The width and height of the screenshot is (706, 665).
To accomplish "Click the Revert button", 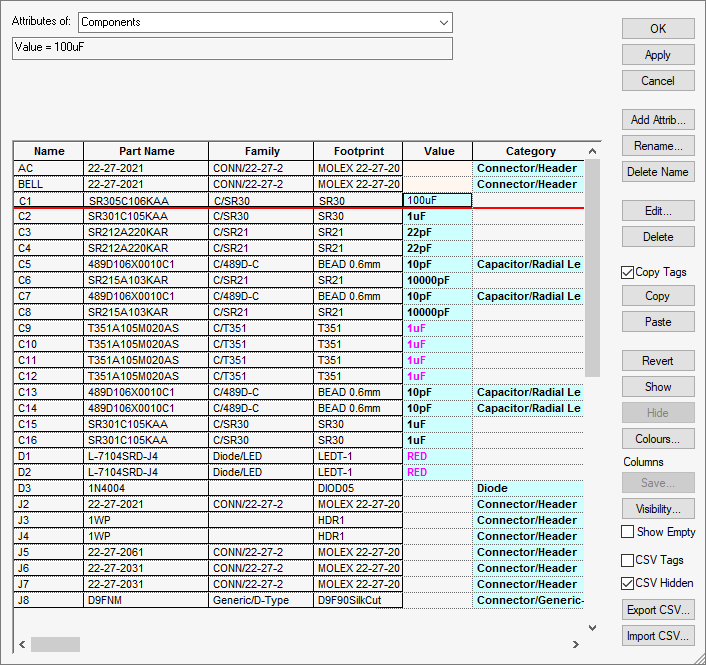I will tap(657, 361).
